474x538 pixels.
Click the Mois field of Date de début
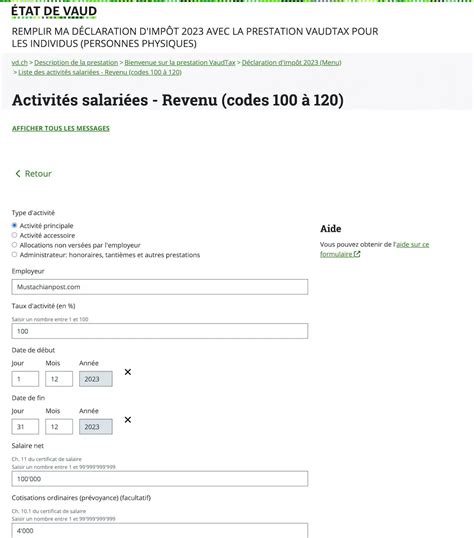point(59,379)
